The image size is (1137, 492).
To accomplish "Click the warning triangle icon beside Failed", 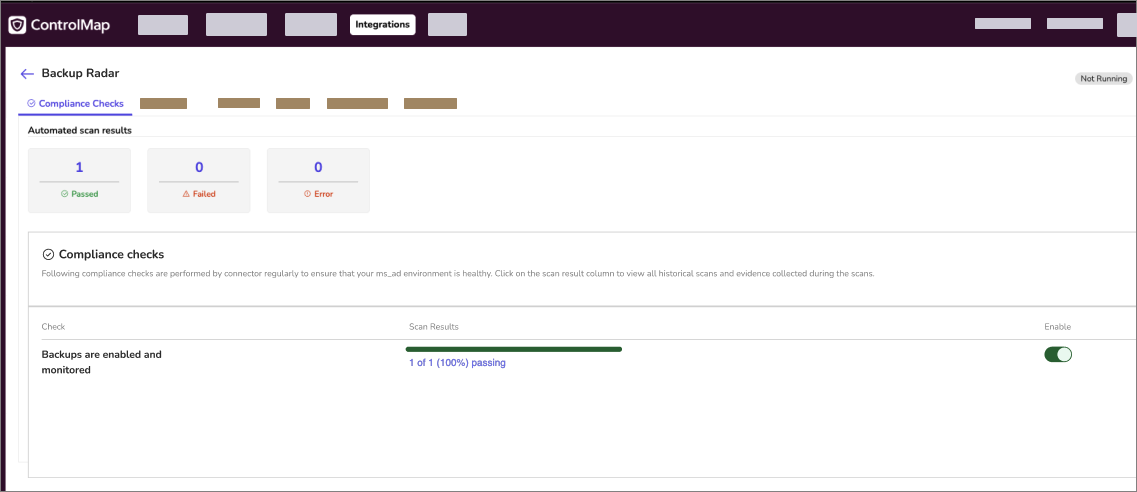I will pos(186,194).
